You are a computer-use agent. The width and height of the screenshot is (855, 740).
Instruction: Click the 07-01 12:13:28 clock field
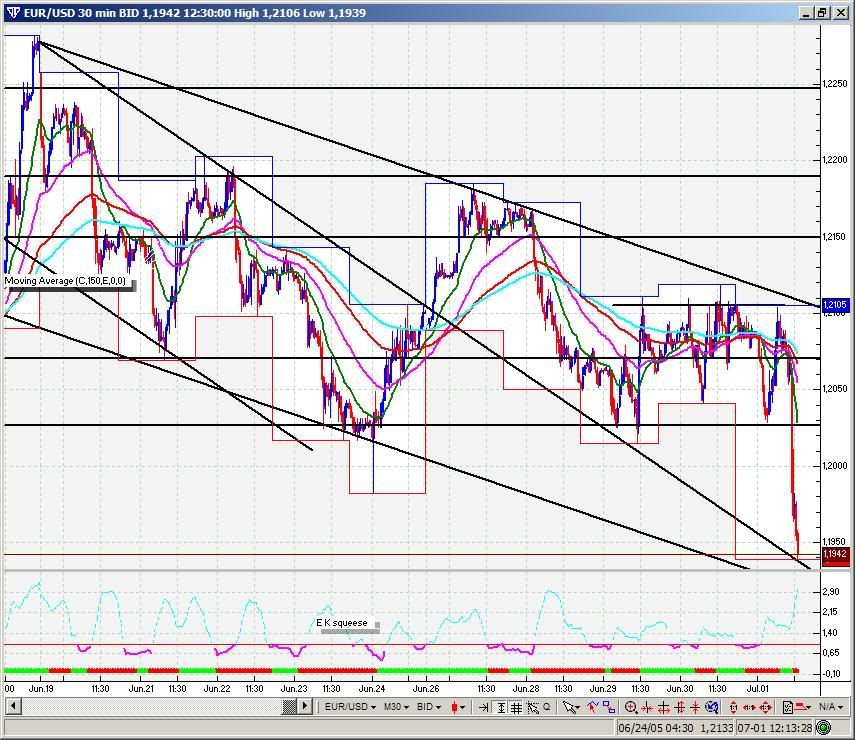[x=775, y=728]
